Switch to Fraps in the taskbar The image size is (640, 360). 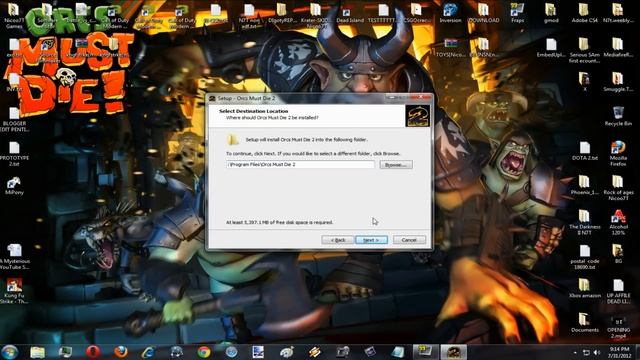click(425, 352)
